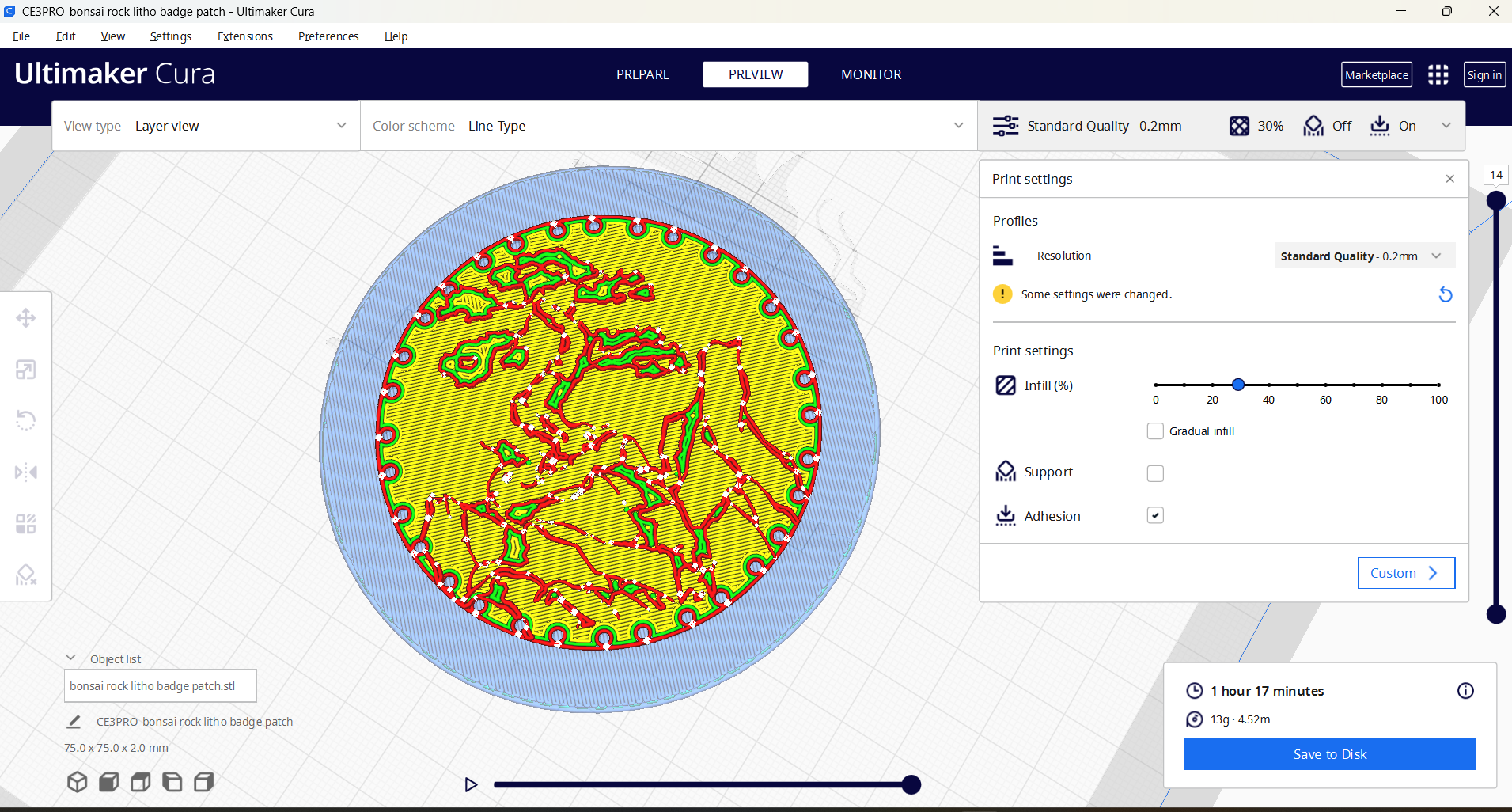The image size is (1512, 812).
Task: Switch to Custom print settings
Action: click(1406, 573)
